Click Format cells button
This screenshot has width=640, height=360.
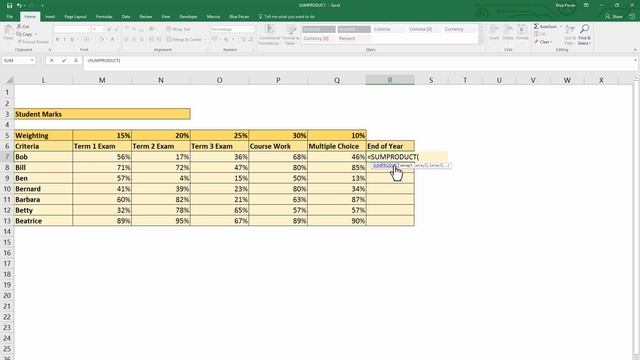coord(522,32)
